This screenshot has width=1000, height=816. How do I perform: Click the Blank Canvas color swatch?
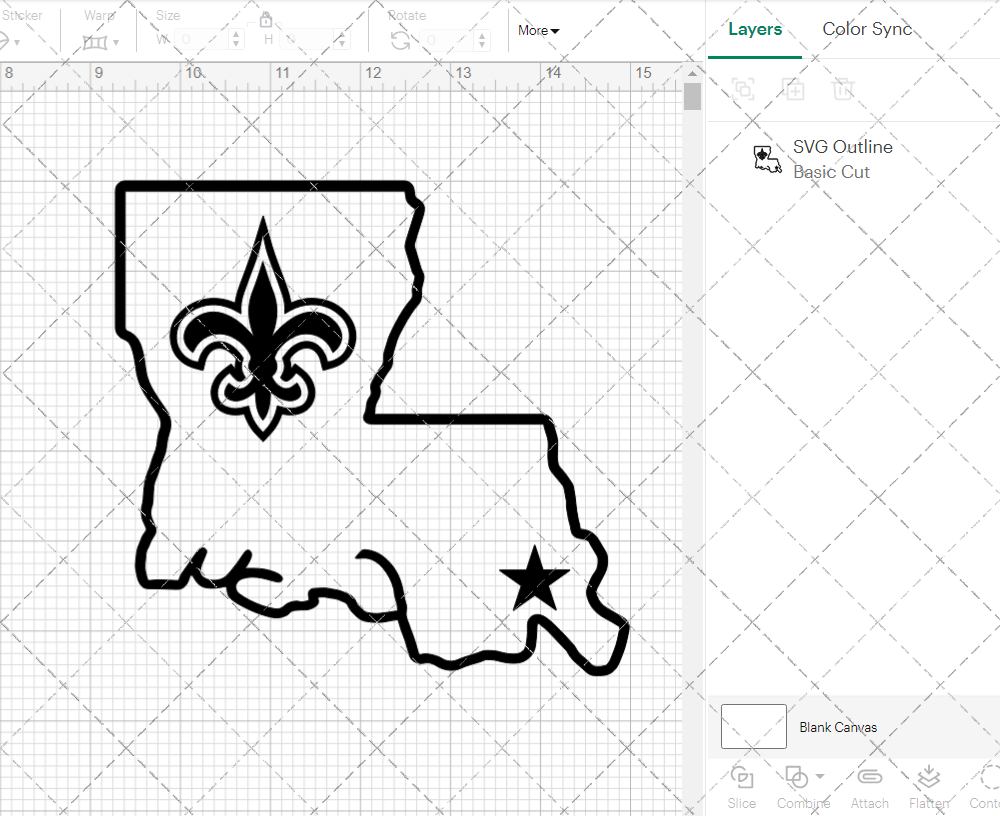coord(753,727)
